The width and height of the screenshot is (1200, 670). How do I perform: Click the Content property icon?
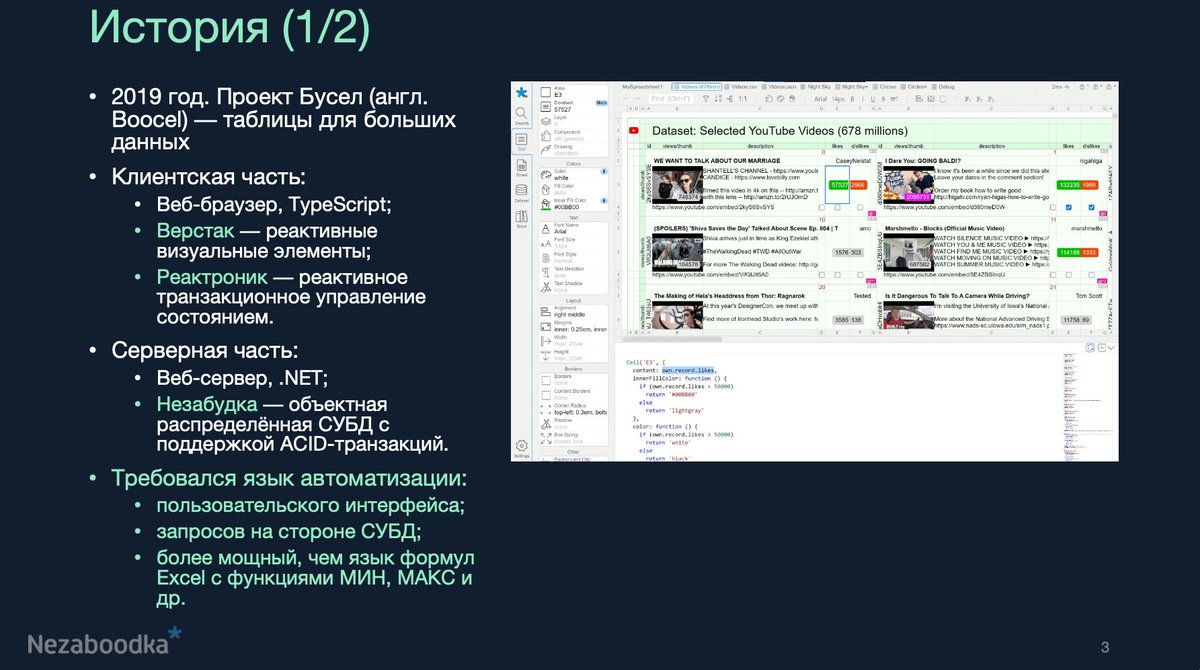point(546,107)
